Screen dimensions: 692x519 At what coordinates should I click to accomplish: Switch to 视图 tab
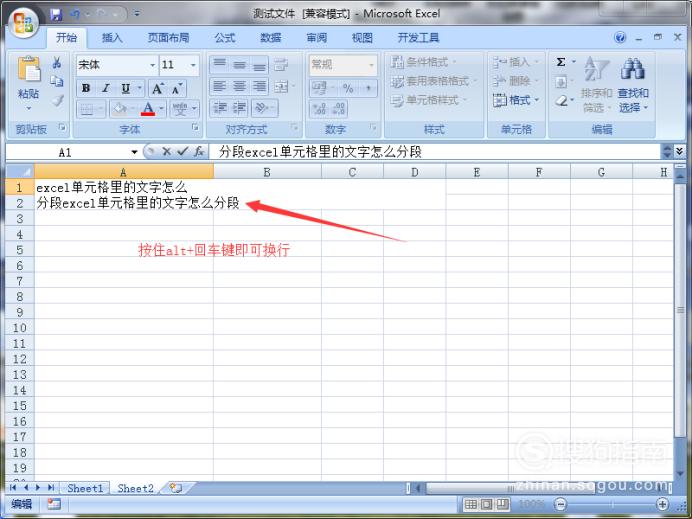362,38
